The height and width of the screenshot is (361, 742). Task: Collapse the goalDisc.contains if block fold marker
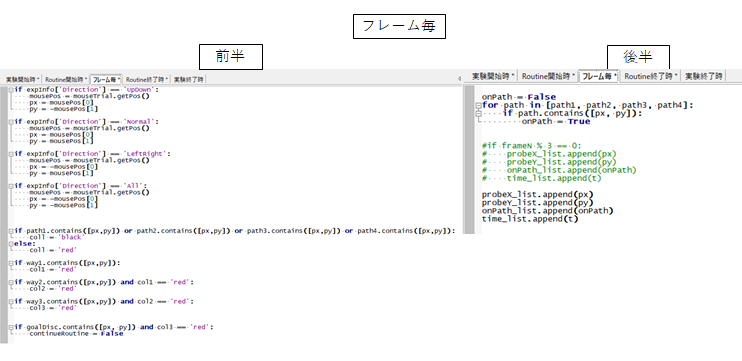pyautogui.click(x=11, y=327)
